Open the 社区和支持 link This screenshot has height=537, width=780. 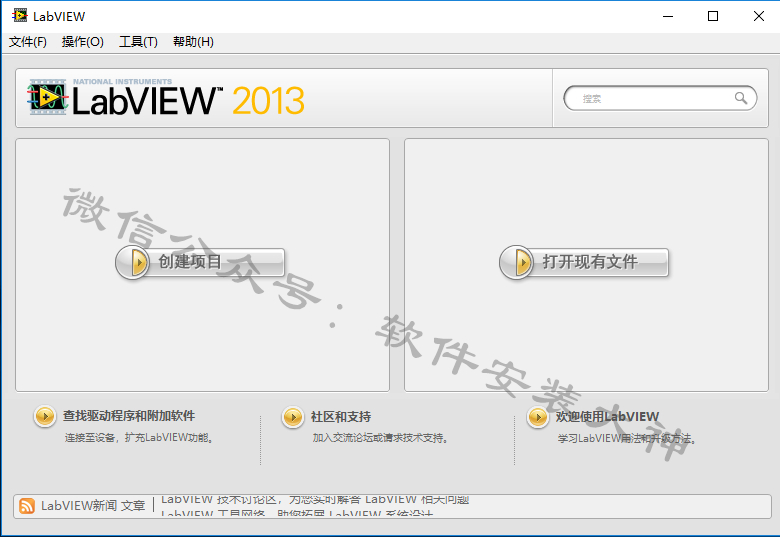341,417
